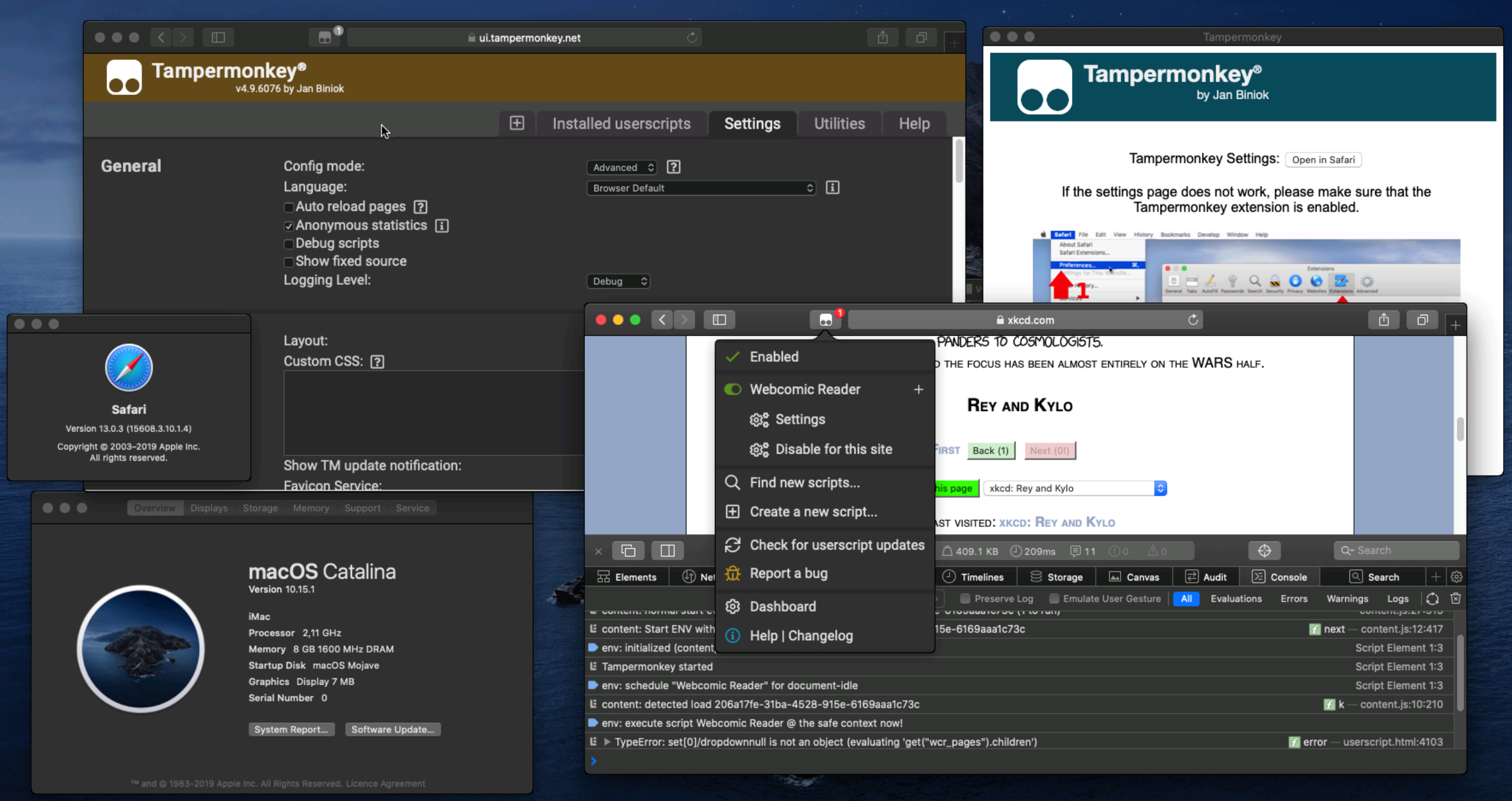
Task: Open the Config mode Advanced dropdown
Action: click(621, 167)
